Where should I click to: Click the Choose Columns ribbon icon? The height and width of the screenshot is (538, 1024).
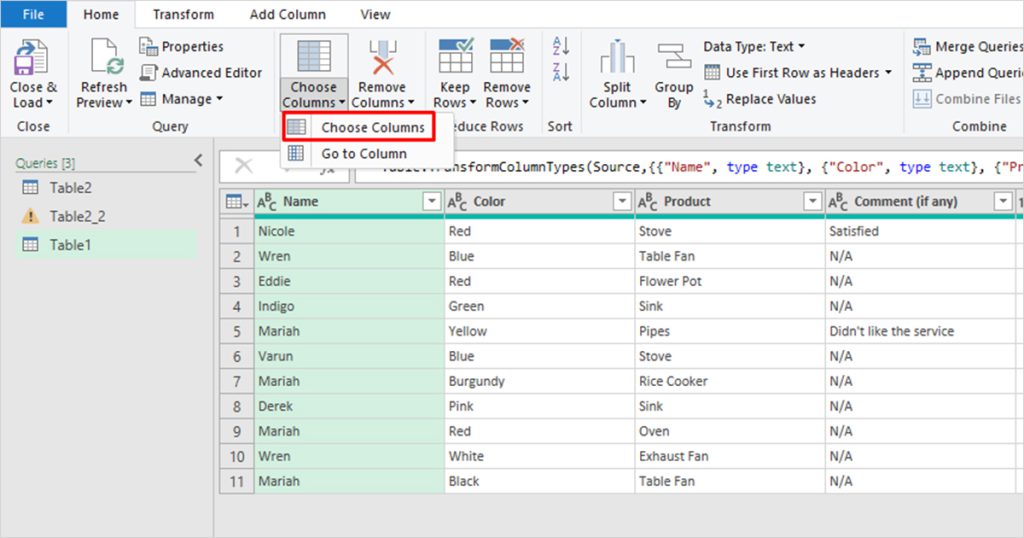(314, 56)
